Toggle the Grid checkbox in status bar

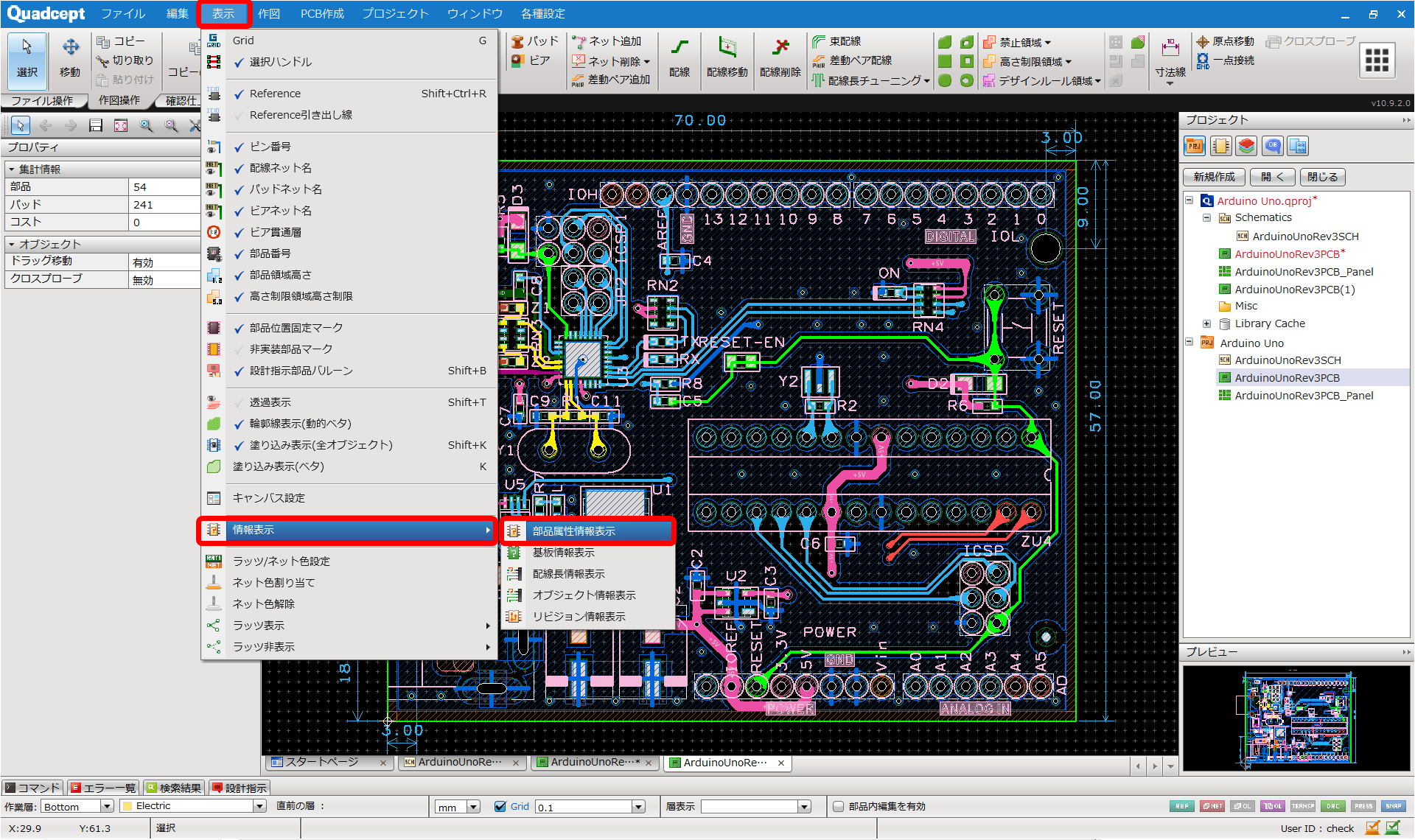tap(500, 806)
